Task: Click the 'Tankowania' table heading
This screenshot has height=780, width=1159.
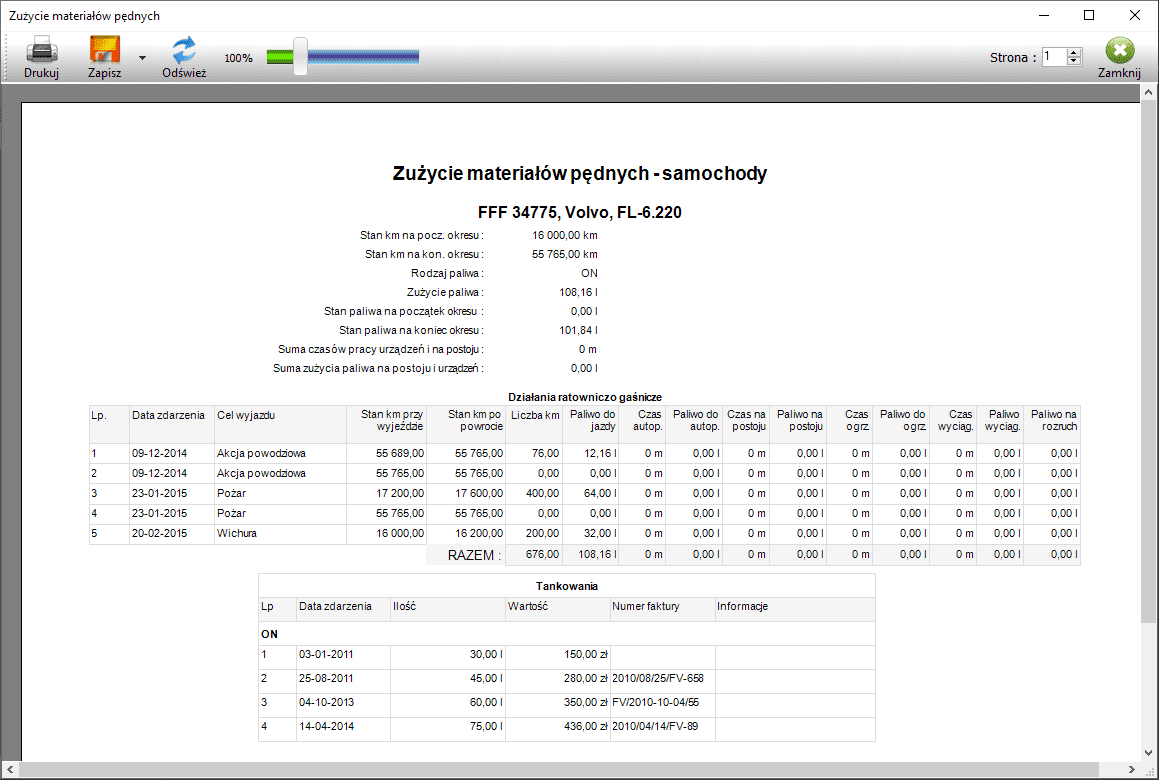Action: pos(567,586)
